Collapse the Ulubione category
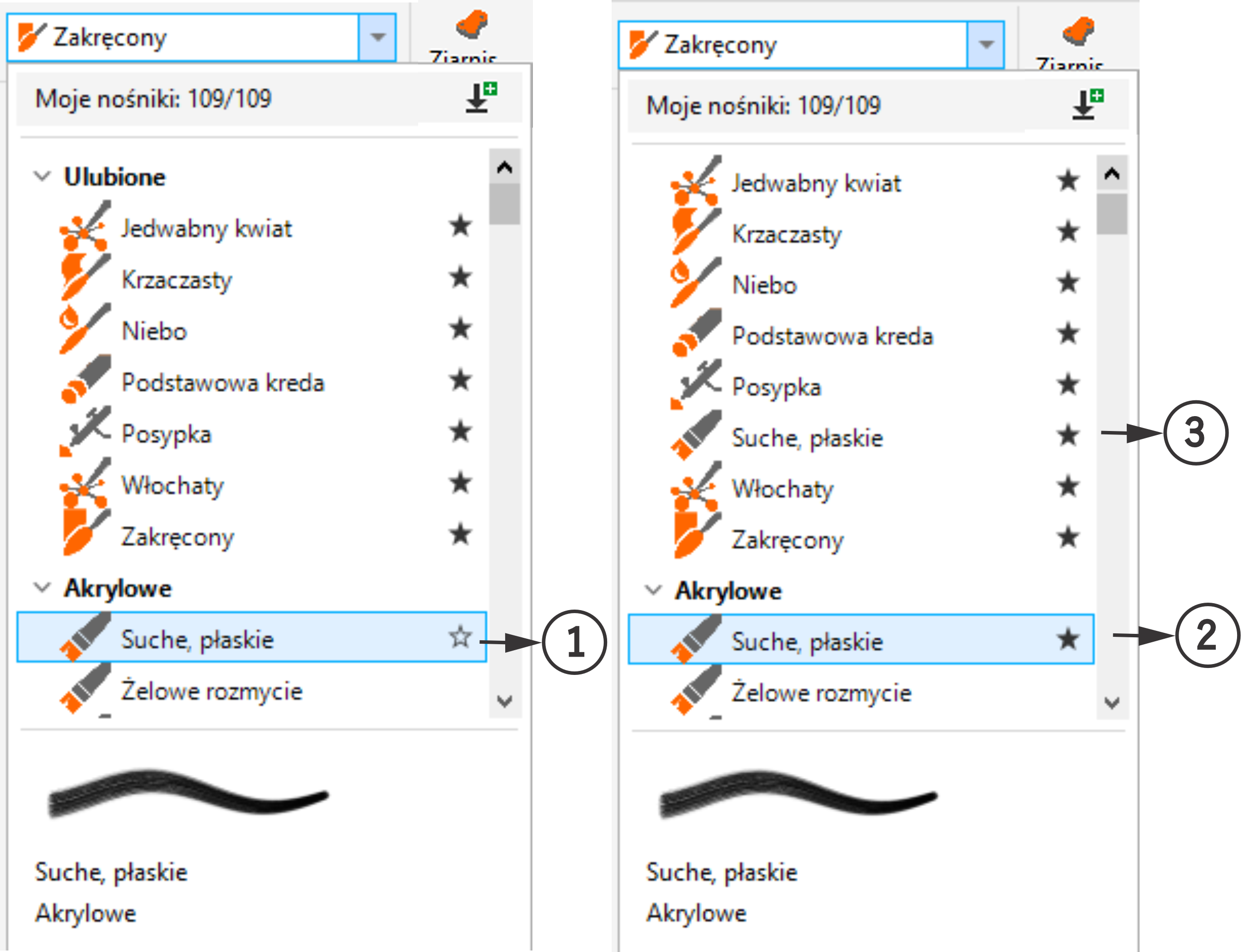The height and width of the screenshot is (952, 1241). pyautogui.click(x=43, y=176)
